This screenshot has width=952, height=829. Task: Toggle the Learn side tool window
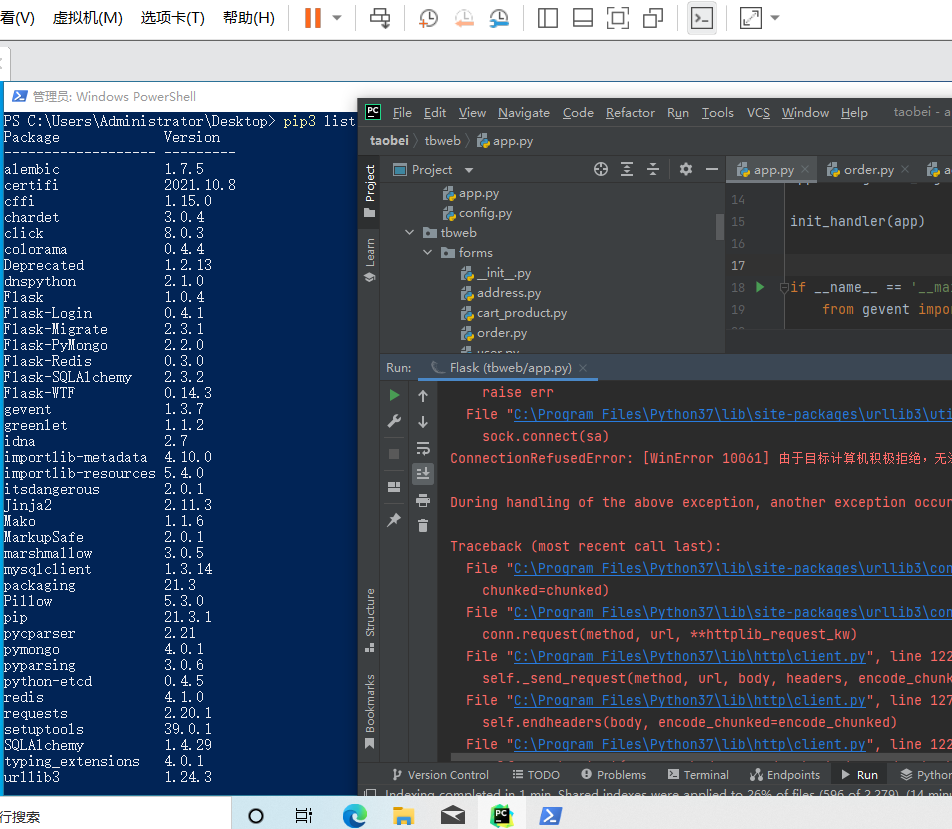click(x=369, y=261)
